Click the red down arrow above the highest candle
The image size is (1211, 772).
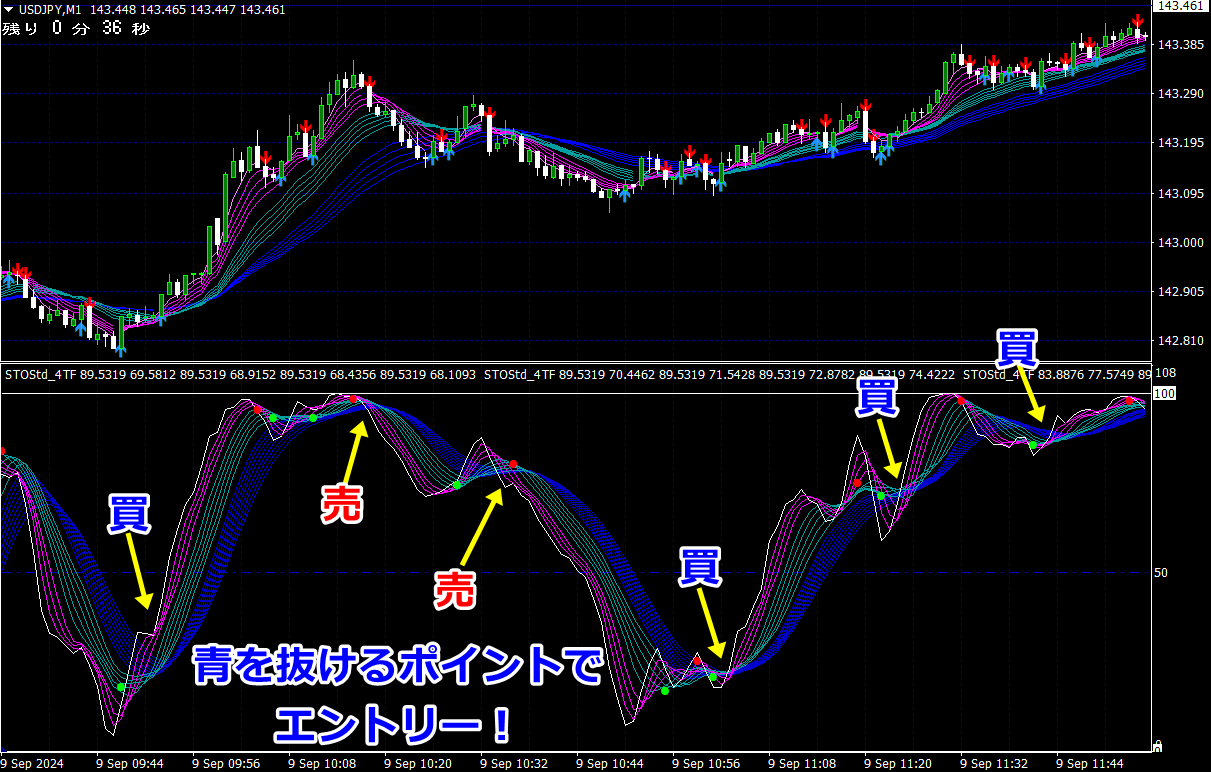[x=1138, y=22]
